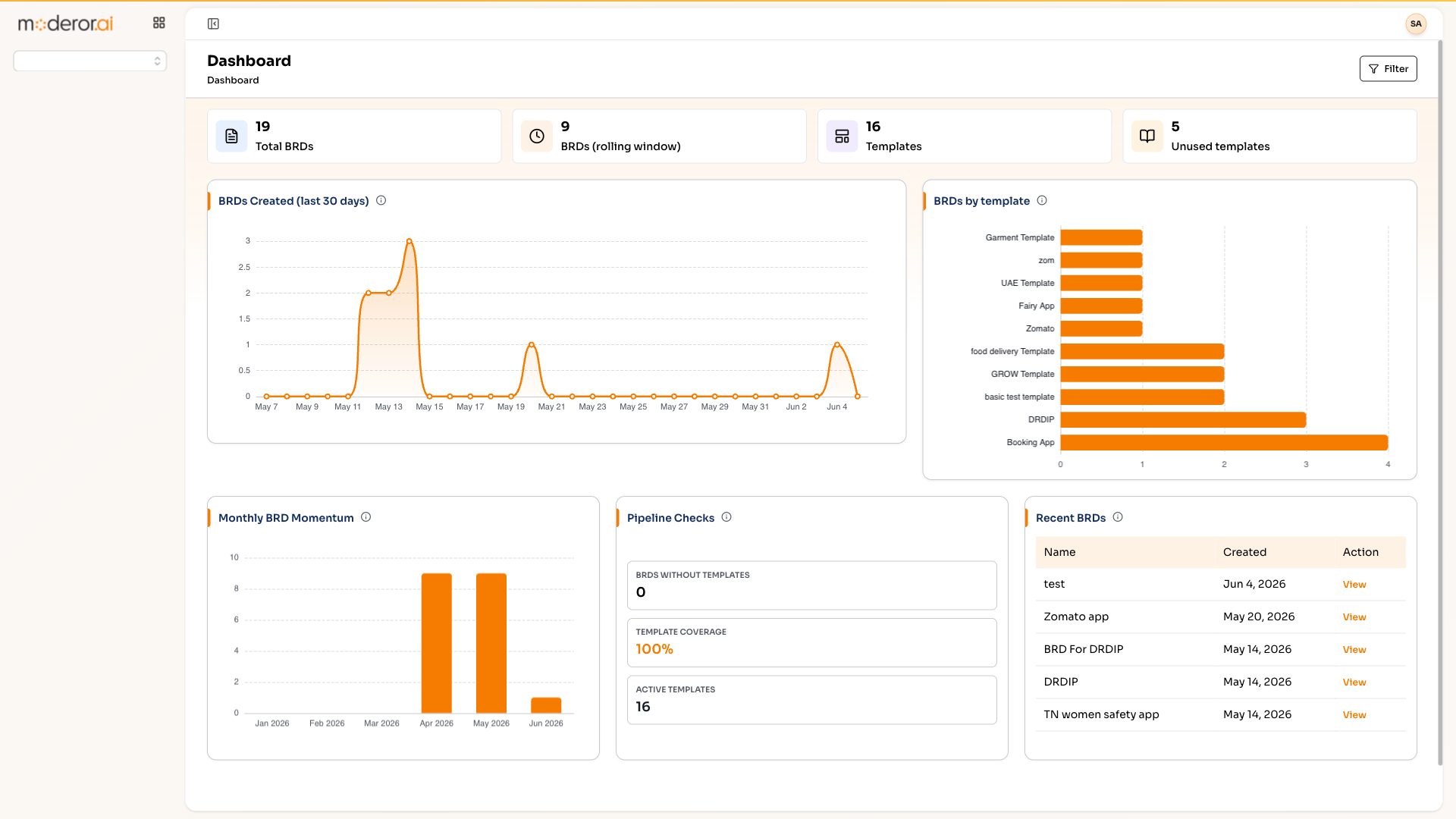Click the Zomato template bar
The width and height of the screenshot is (1456, 819).
tap(1101, 328)
